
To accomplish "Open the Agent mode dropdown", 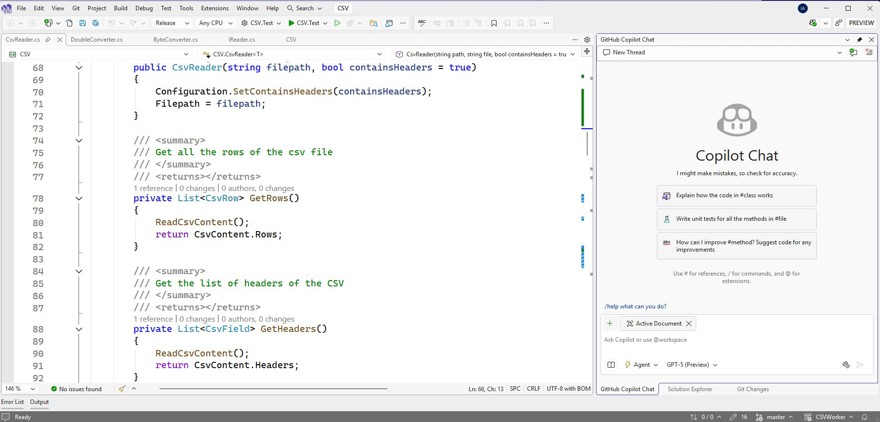I will pos(642,365).
